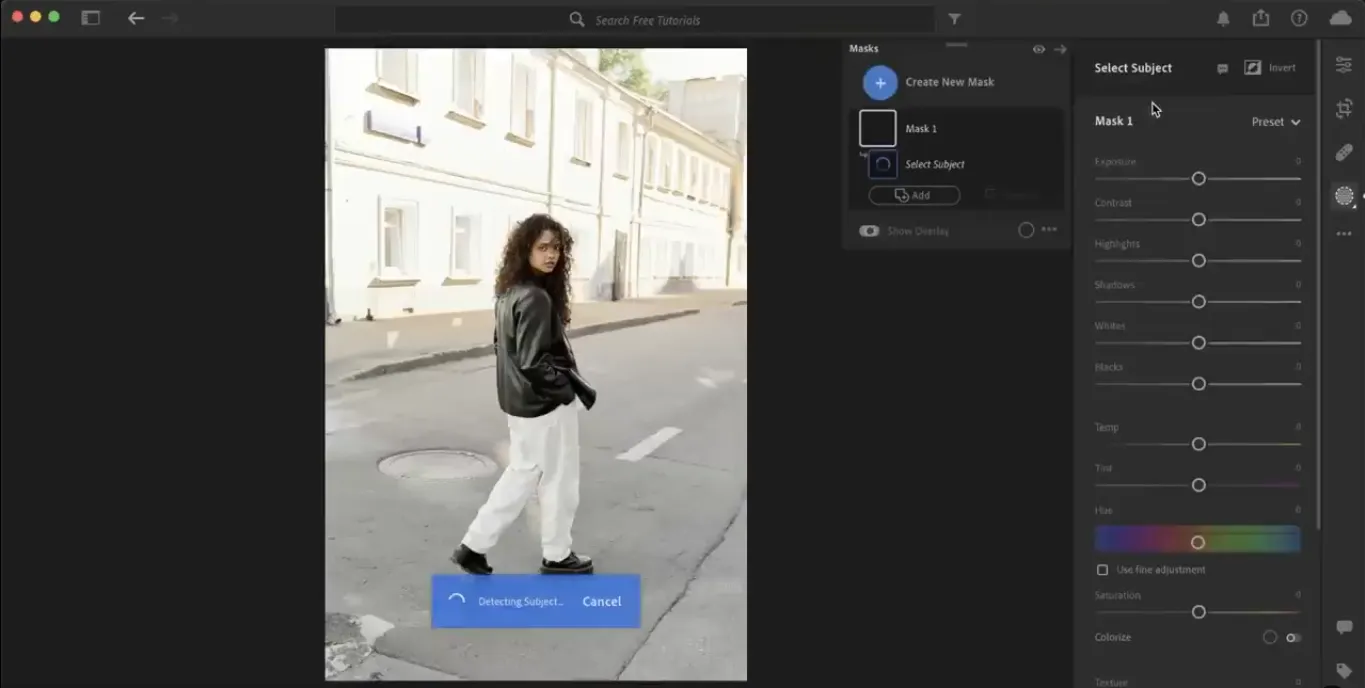The height and width of the screenshot is (688, 1365).
Task: Select the Healing Brush tool
Action: [x=1343, y=152]
